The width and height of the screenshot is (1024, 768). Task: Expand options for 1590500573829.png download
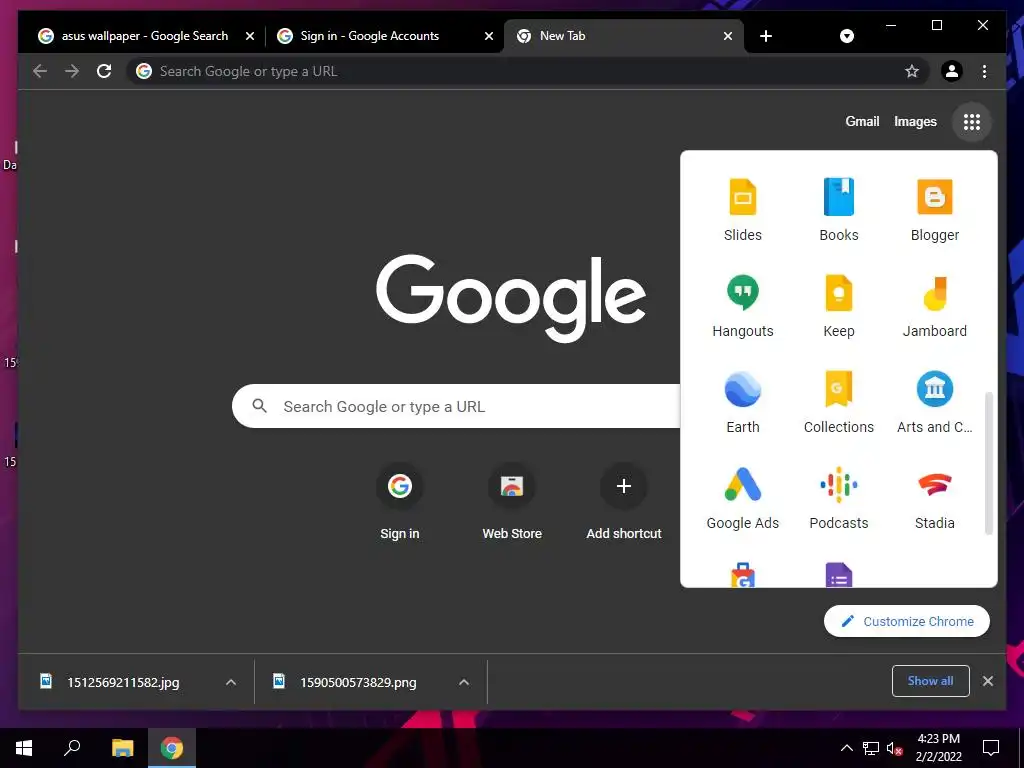coord(464,682)
